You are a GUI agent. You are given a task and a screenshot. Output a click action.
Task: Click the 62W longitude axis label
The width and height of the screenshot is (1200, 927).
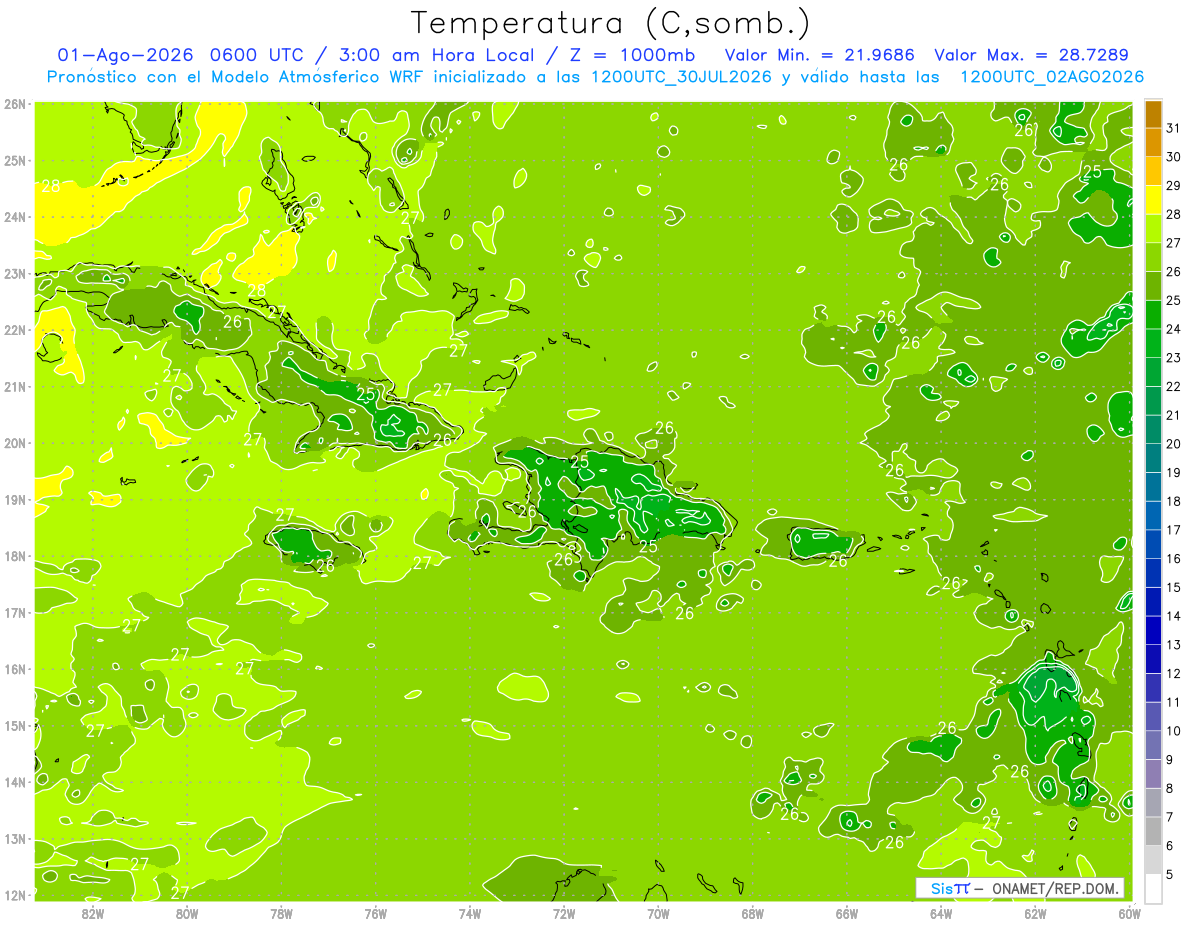coord(1035,913)
